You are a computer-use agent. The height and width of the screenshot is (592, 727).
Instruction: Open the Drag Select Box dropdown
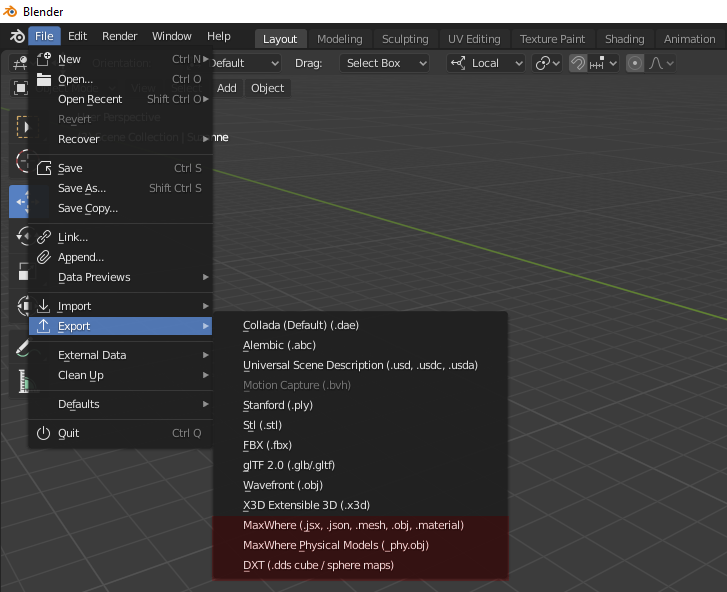tap(384, 63)
